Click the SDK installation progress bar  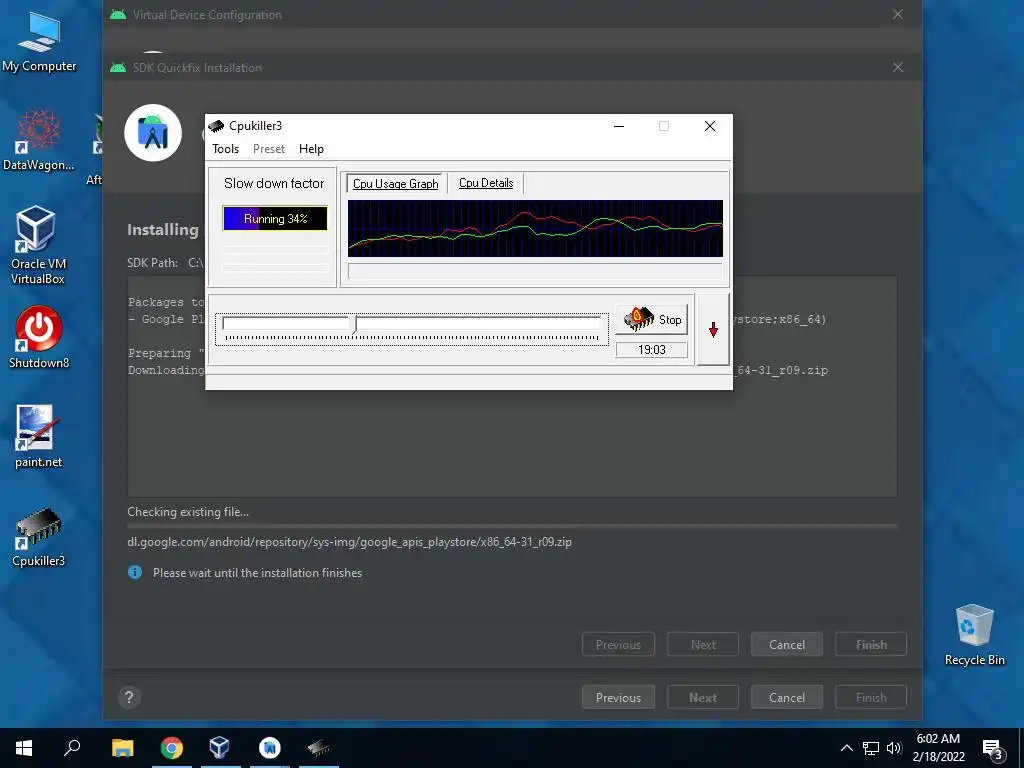[512, 526]
